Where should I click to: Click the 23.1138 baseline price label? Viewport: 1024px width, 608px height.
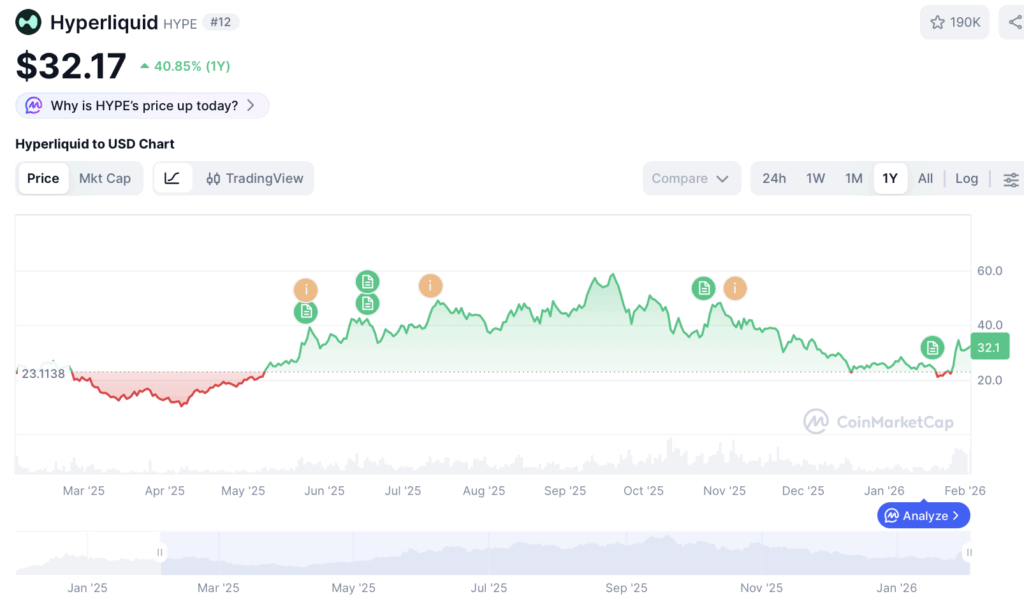tap(43, 374)
